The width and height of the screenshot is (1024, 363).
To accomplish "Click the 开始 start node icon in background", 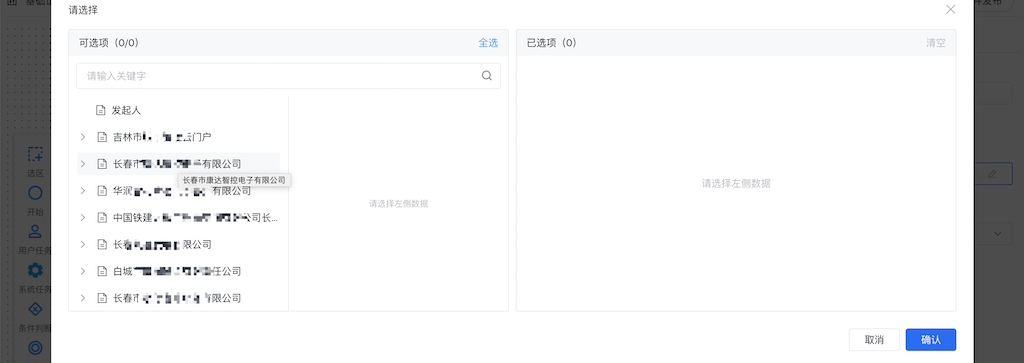I will click(35, 193).
